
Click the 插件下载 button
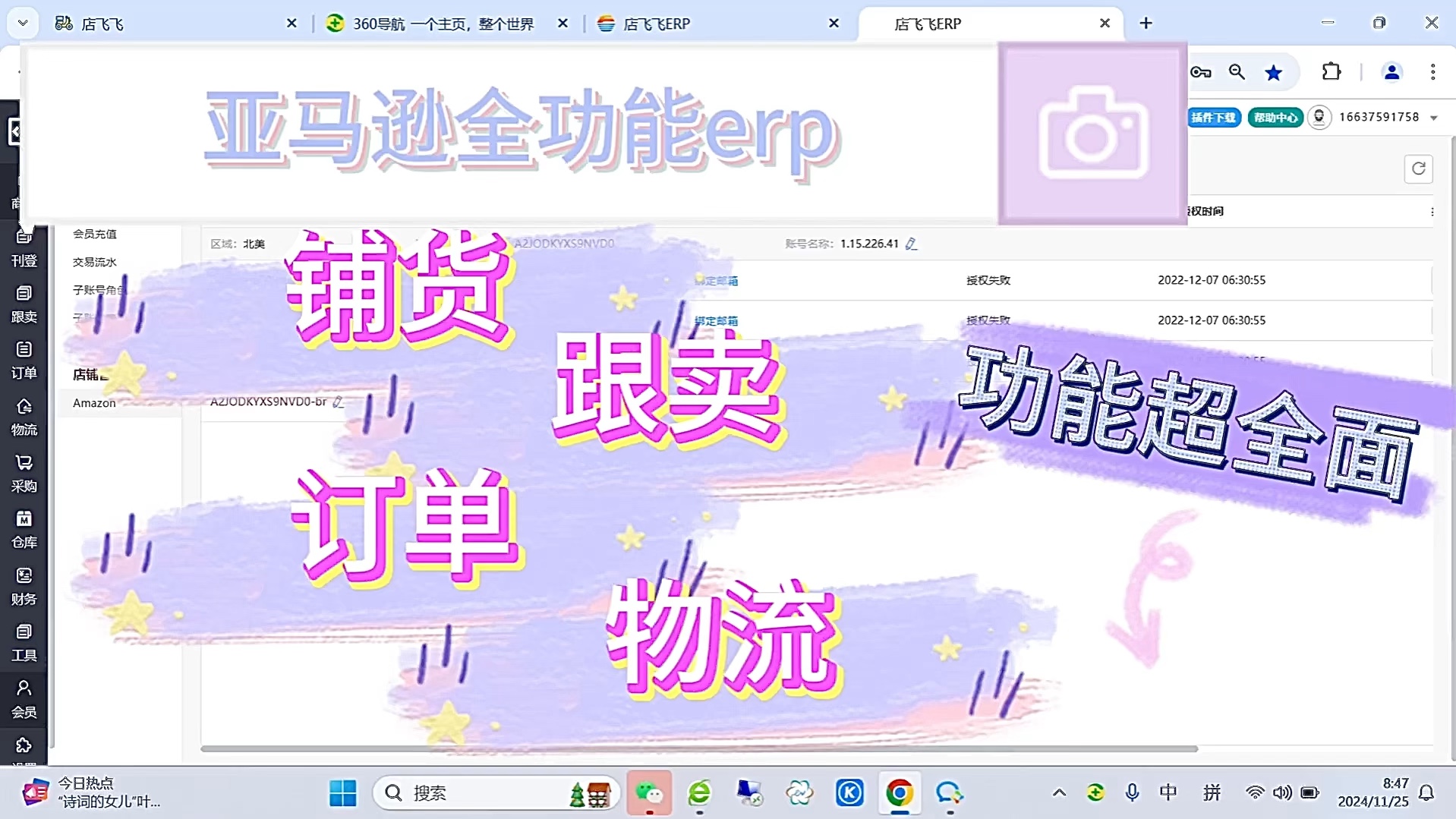pyautogui.click(x=1213, y=117)
